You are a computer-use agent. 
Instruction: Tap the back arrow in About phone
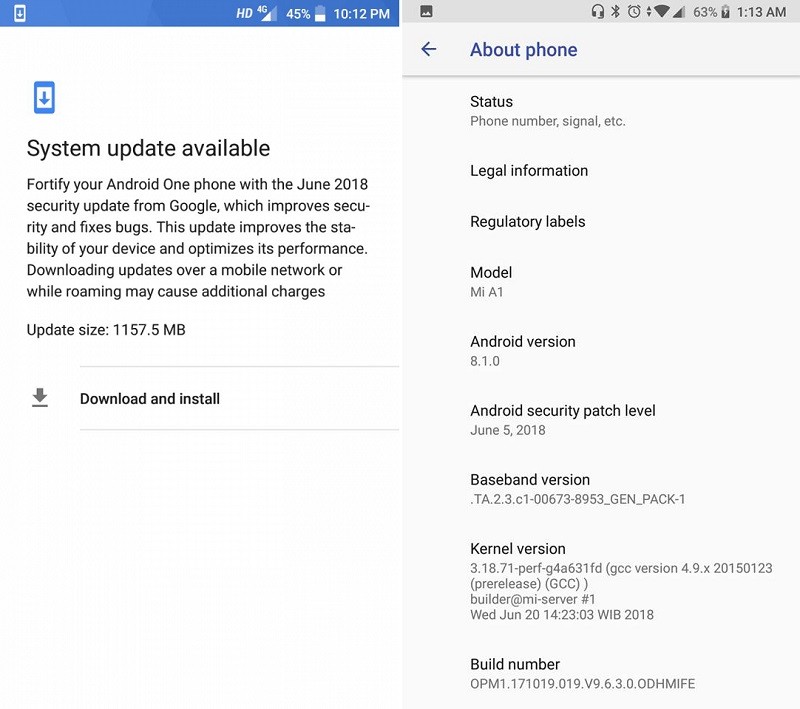429,49
